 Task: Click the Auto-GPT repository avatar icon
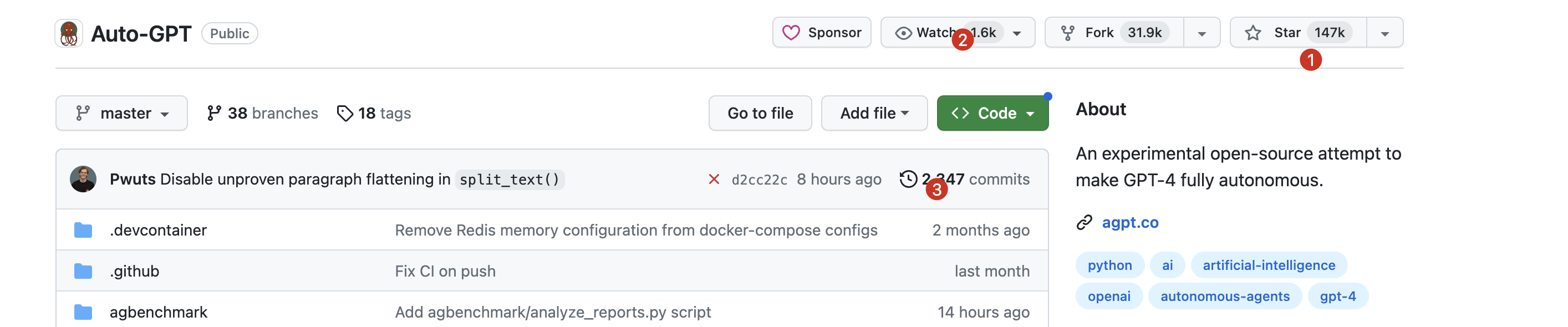69,33
